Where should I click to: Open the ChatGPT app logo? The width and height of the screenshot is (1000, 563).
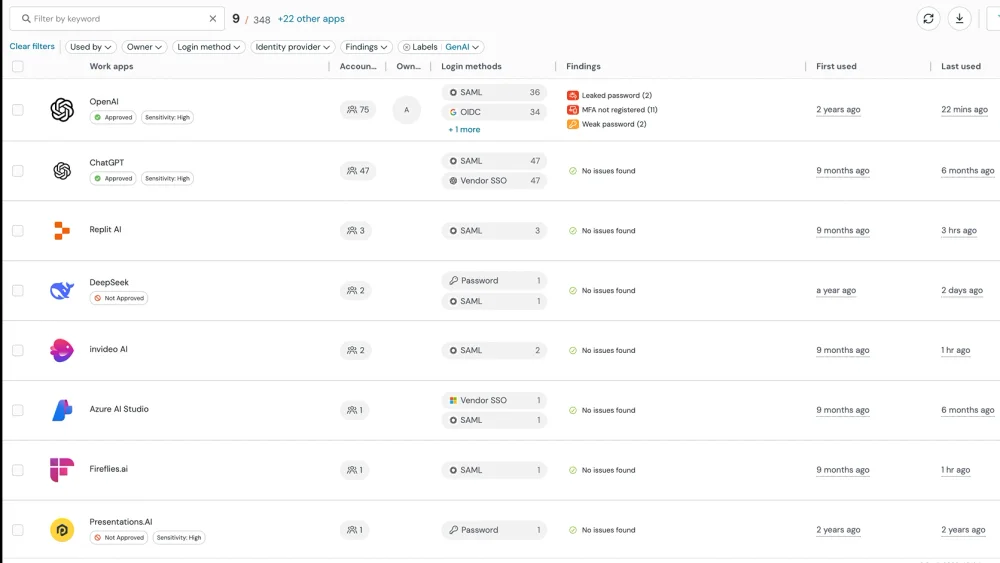[x=62, y=171]
